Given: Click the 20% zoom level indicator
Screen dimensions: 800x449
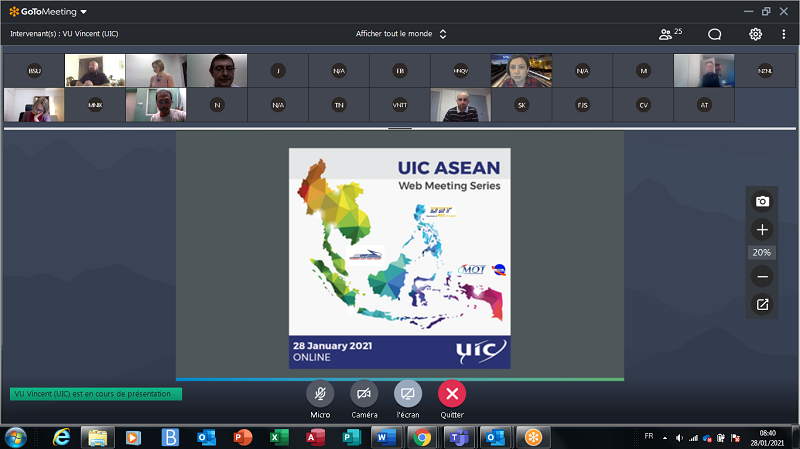Looking at the screenshot, I should pyautogui.click(x=762, y=253).
